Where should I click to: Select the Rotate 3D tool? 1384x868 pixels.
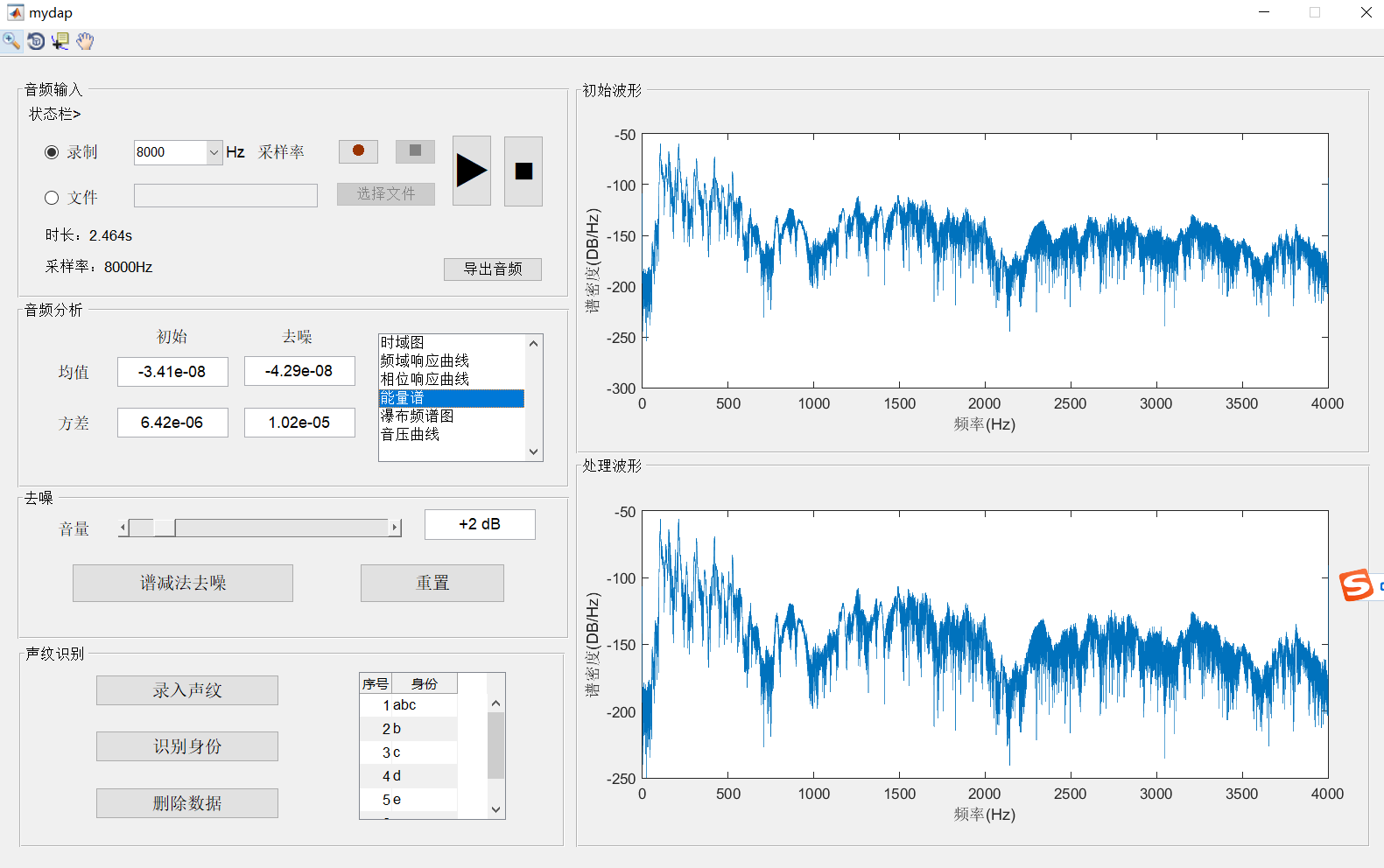[36, 41]
